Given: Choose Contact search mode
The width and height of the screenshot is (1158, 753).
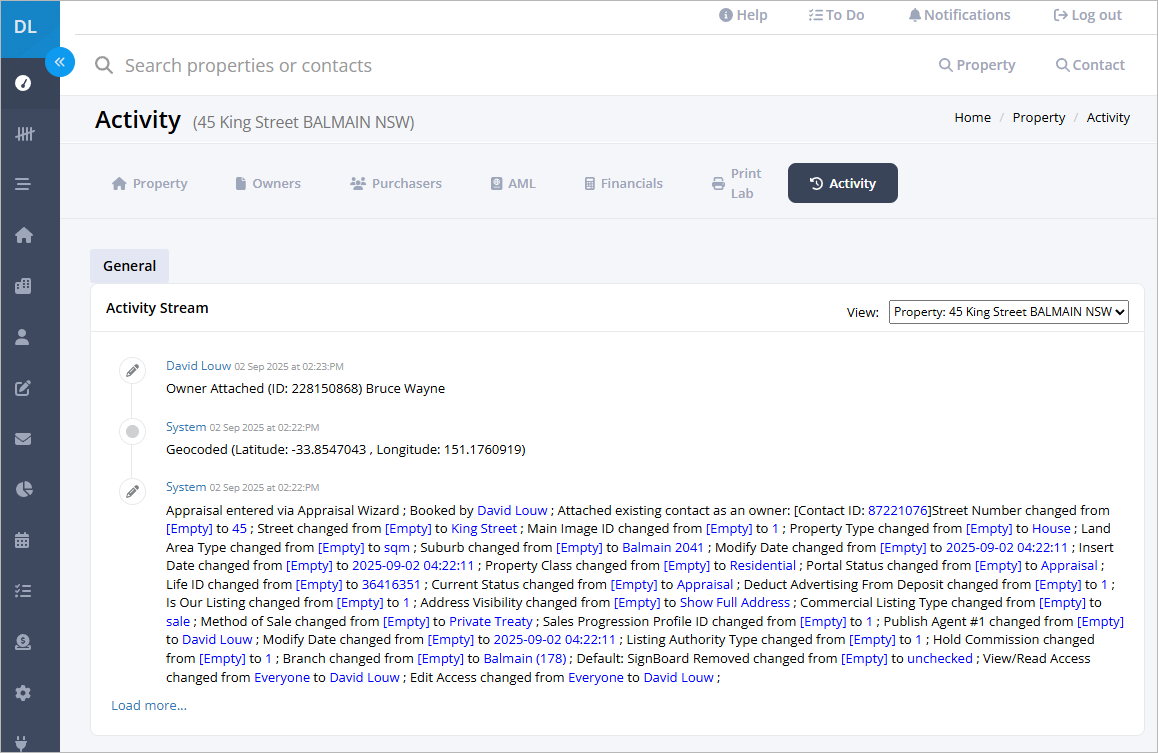Looking at the screenshot, I should click(x=1090, y=65).
